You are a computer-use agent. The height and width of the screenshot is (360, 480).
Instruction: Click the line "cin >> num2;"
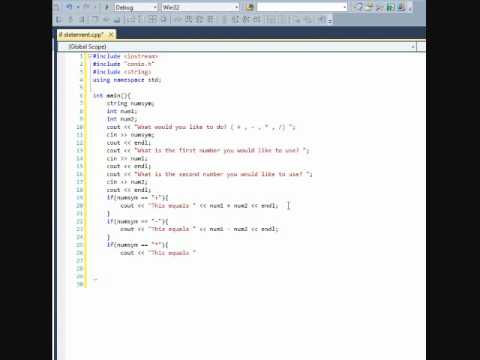(x=127, y=182)
